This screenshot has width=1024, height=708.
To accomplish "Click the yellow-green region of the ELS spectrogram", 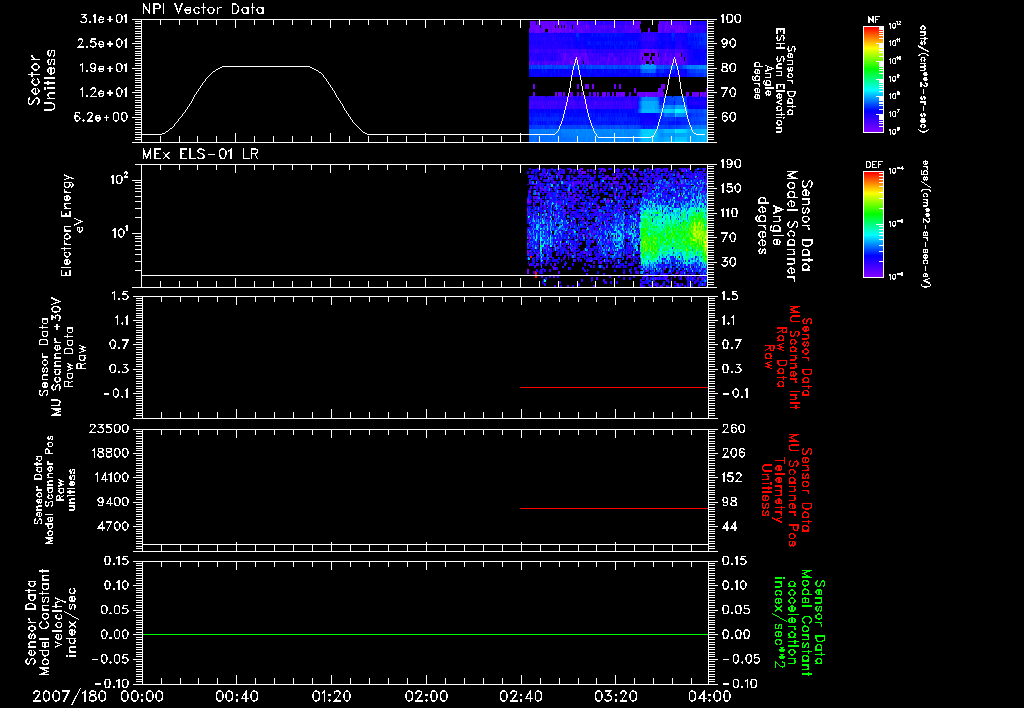I will point(673,236).
